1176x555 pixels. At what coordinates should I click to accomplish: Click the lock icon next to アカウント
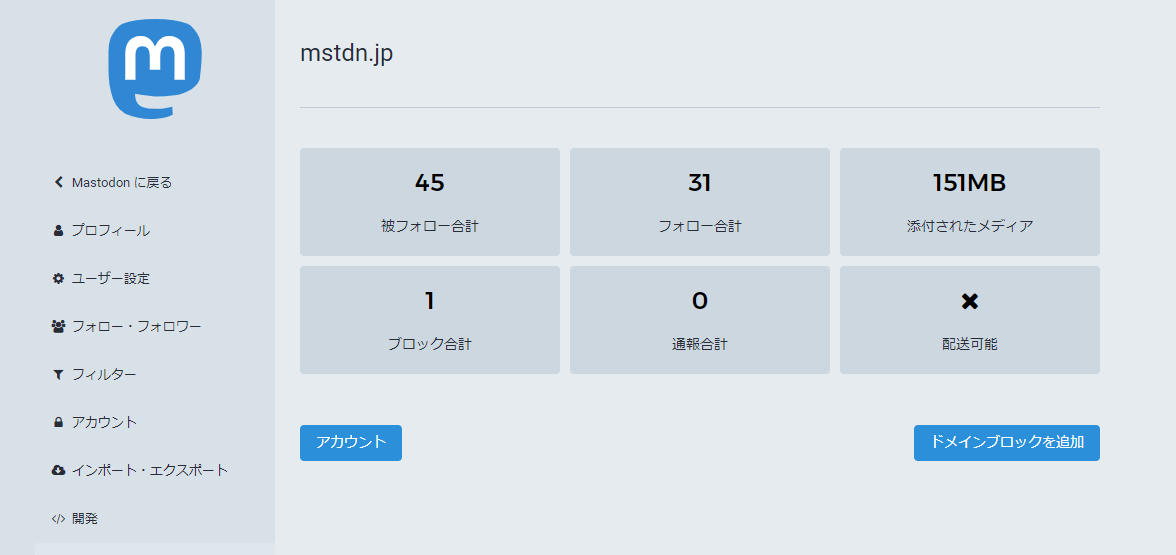coord(58,422)
